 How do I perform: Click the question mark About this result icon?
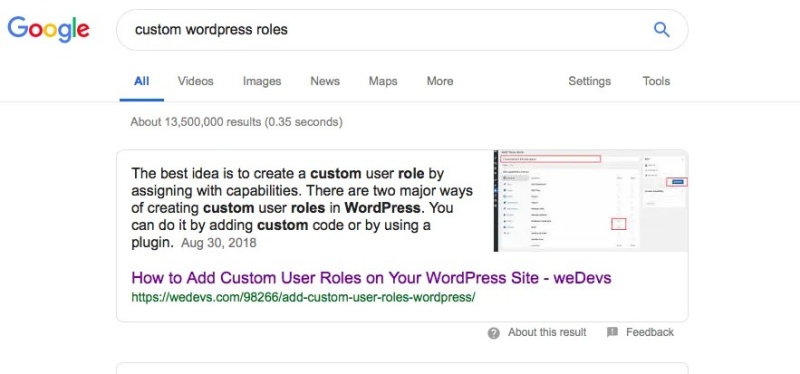pos(493,333)
